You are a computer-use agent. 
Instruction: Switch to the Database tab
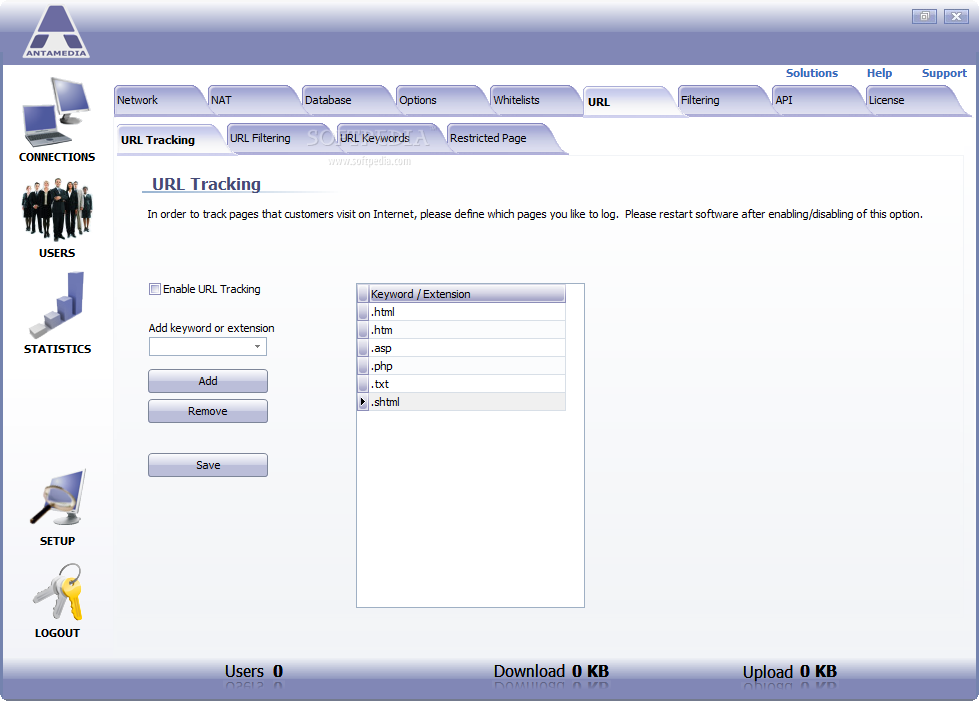pyautogui.click(x=347, y=100)
